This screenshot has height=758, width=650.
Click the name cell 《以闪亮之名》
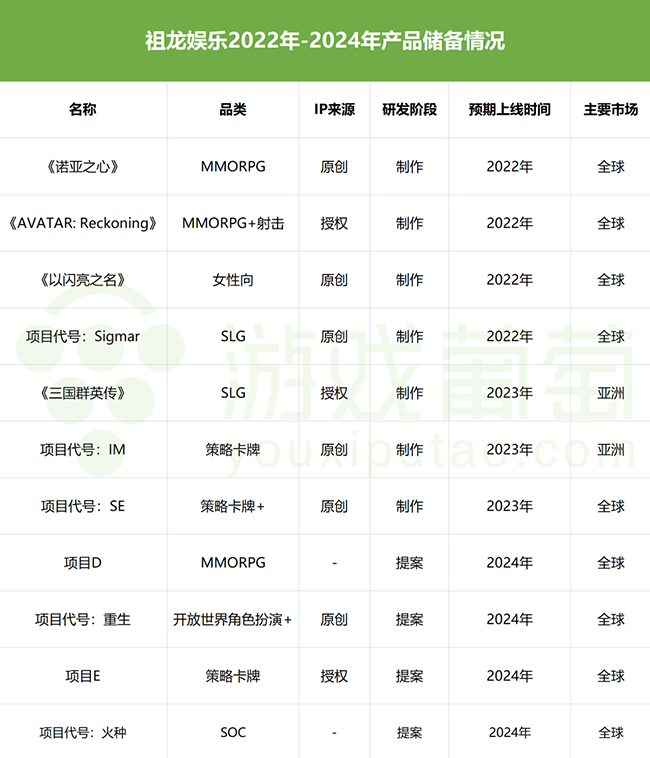(83, 280)
